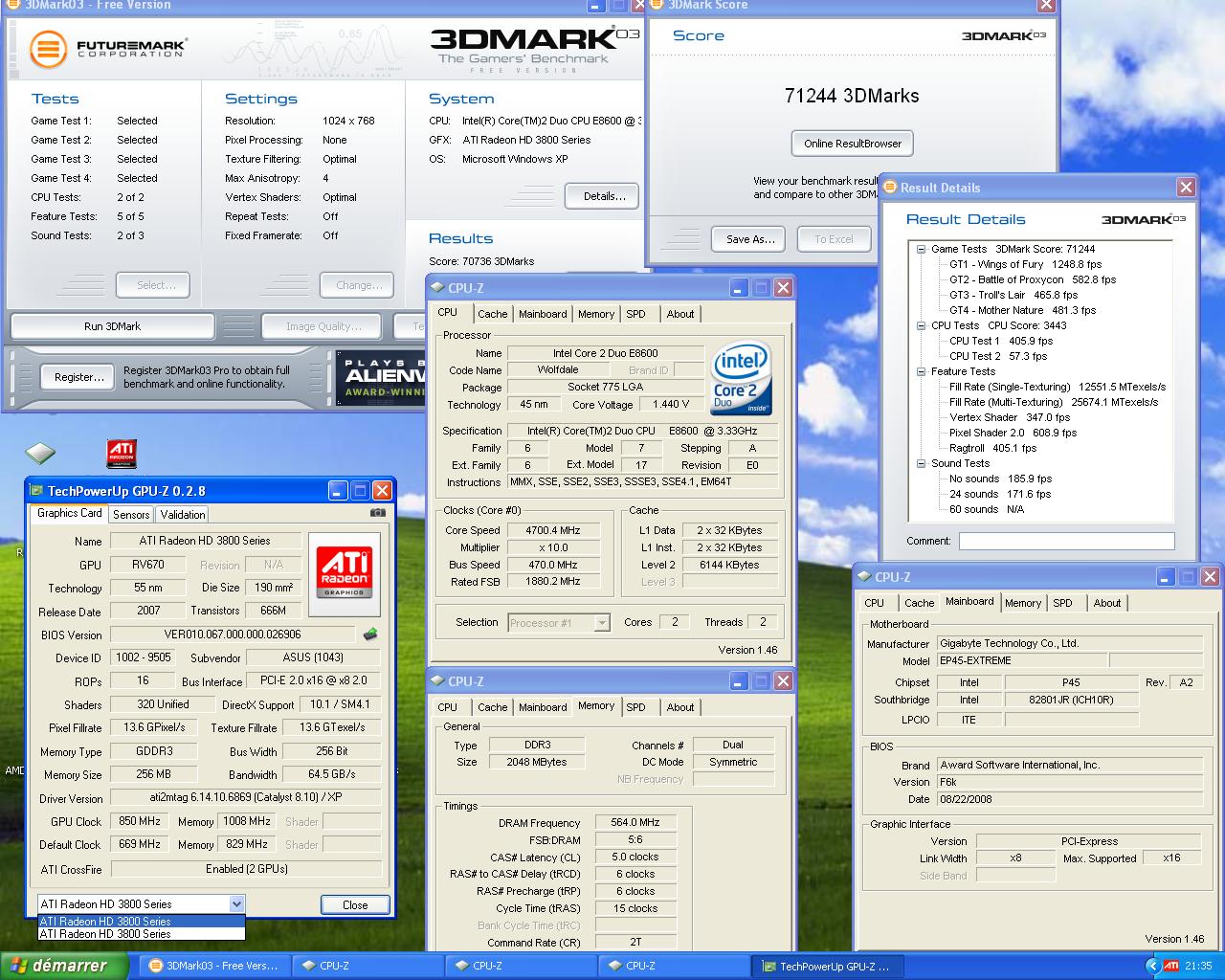
Task: Click the Alienware award banner
Action: click(381, 378)
